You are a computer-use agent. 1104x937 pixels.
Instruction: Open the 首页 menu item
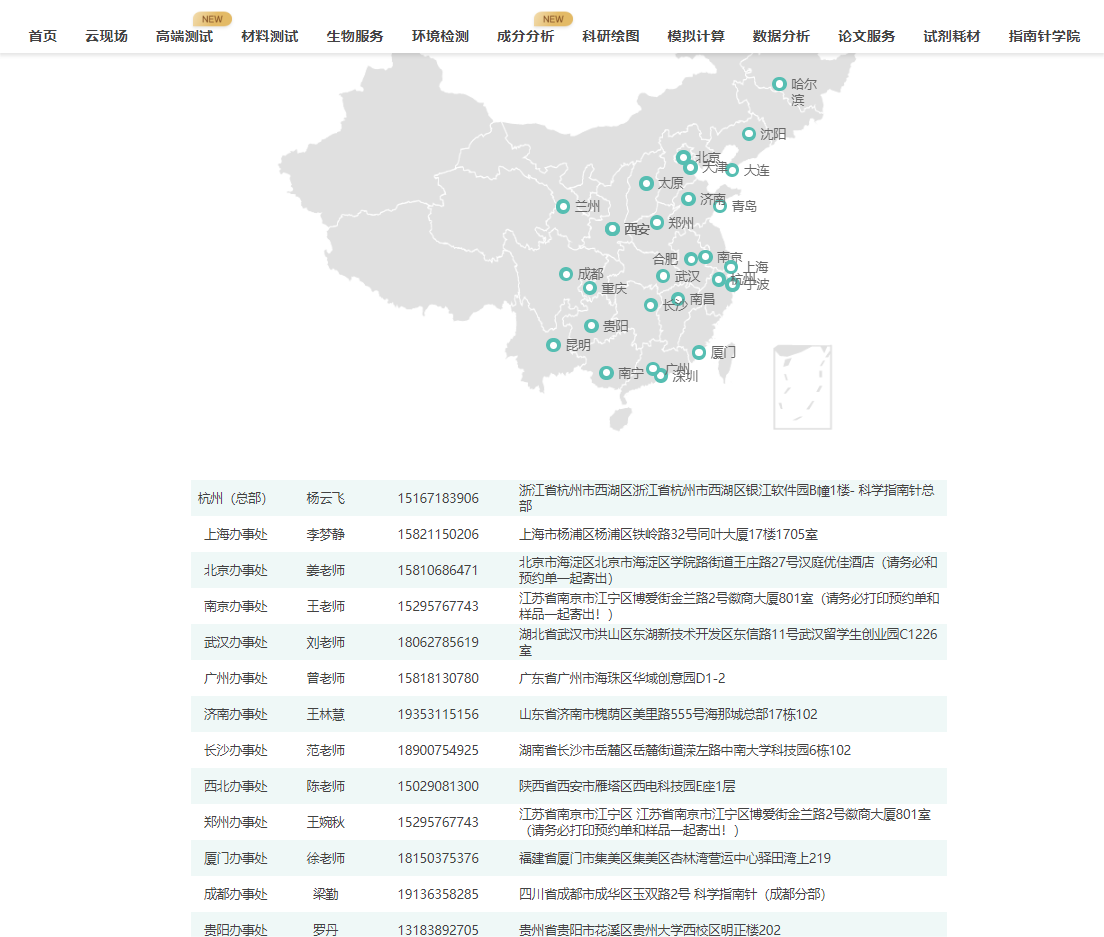pos(41,35)
